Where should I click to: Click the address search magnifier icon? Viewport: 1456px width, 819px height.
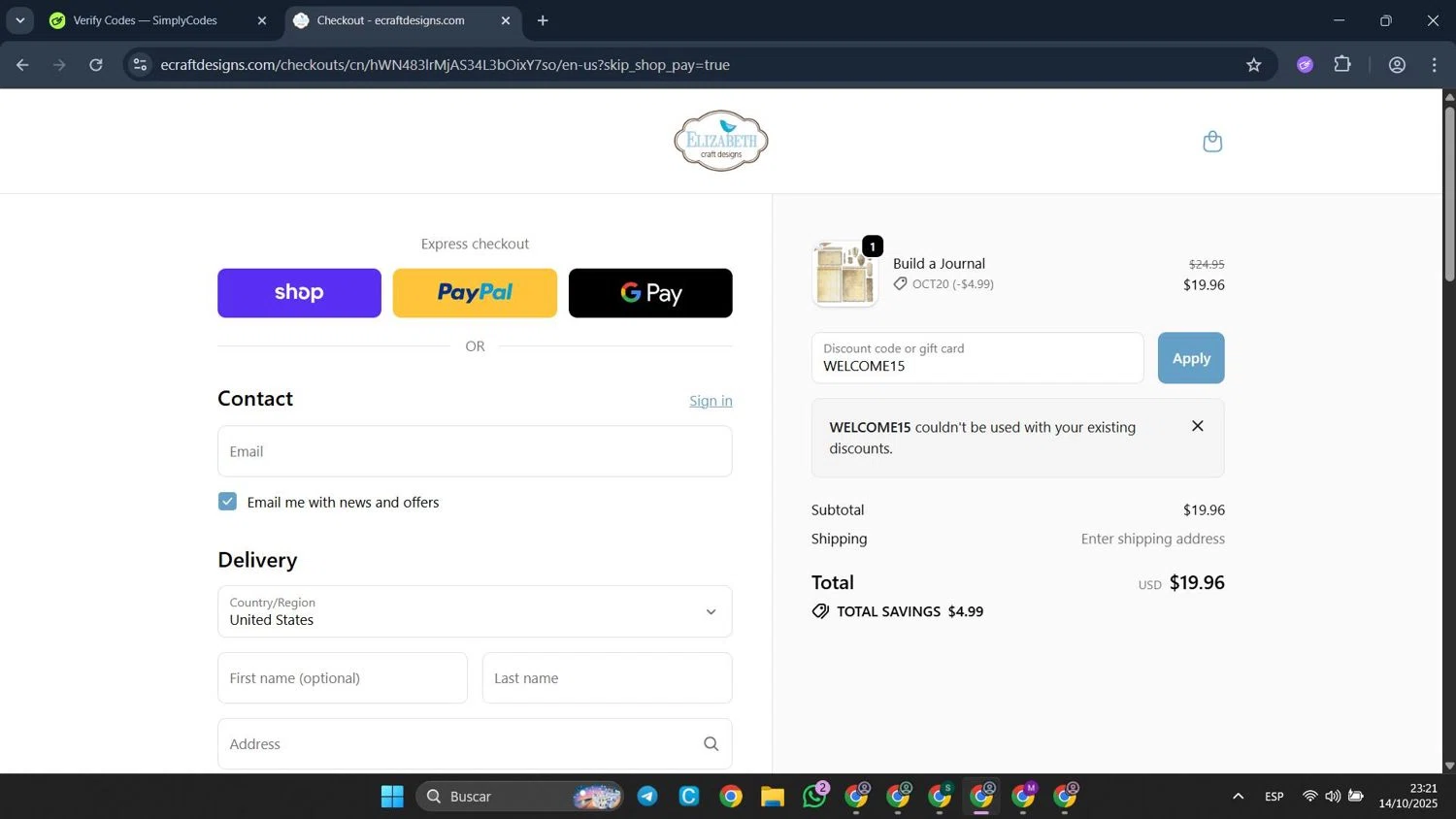tap(711, 744)
